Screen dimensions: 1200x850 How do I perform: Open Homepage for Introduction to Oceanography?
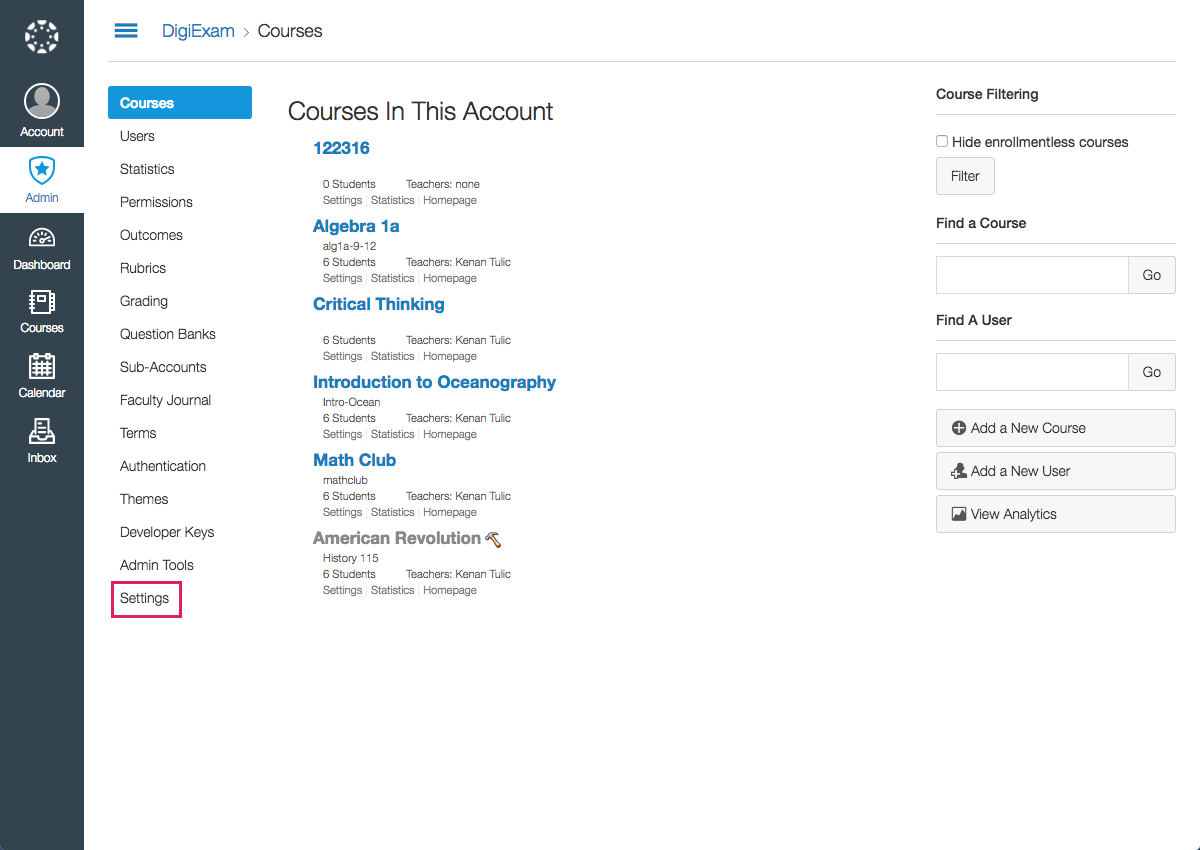coord(450,434)
